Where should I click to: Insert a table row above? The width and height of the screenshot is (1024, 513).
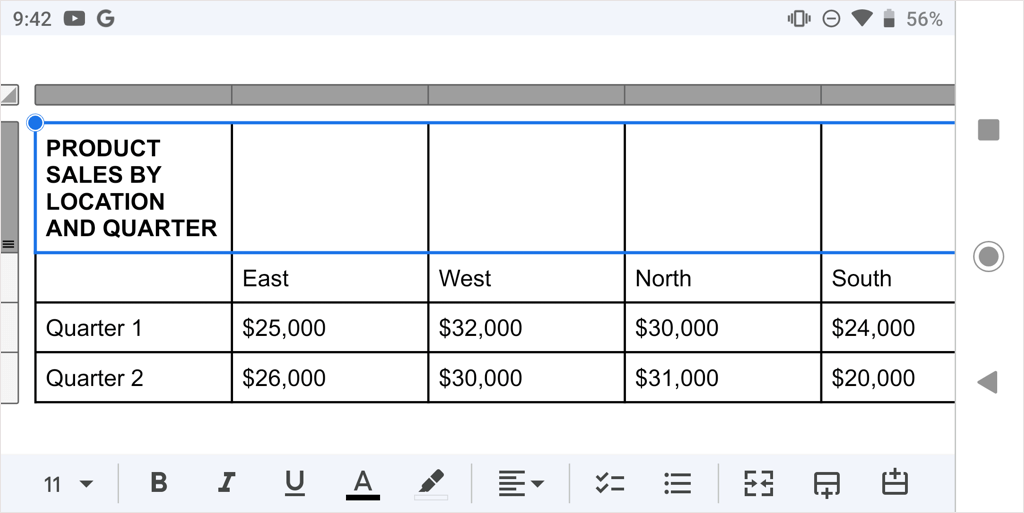(894, 484)
